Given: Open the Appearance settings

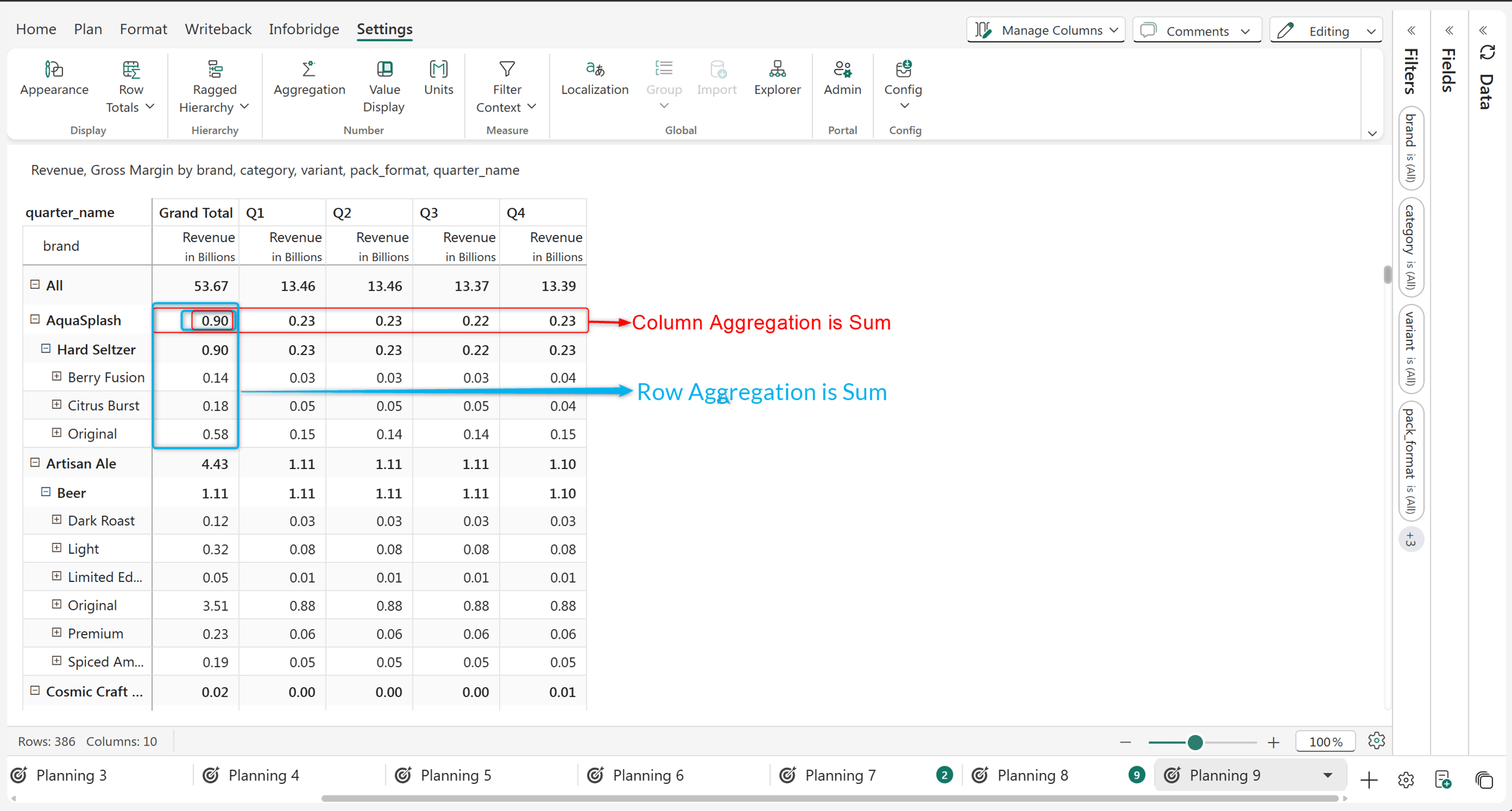Looking at the screenshot, I should pos(54,78).
